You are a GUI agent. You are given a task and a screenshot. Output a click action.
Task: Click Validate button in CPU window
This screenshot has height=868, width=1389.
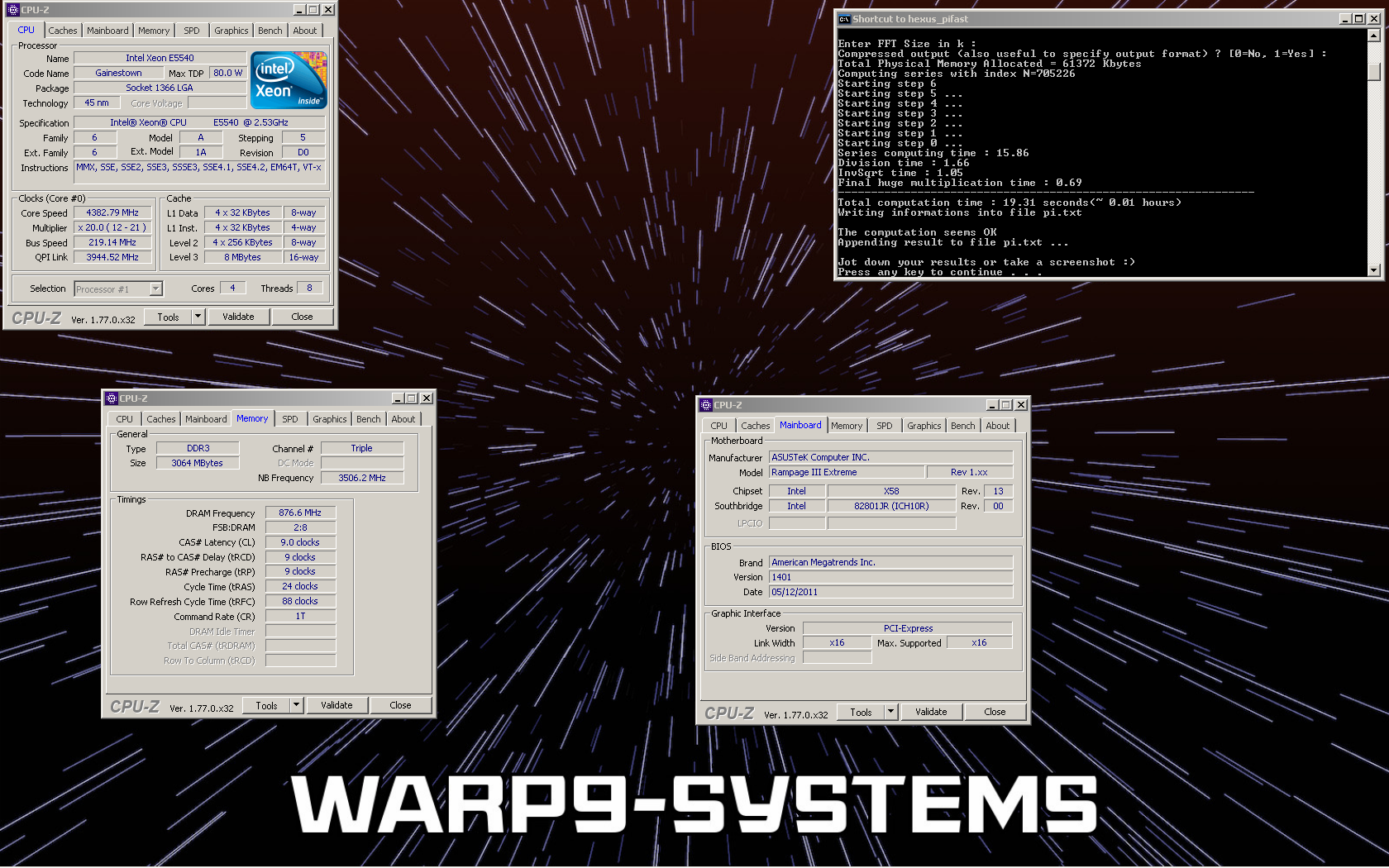[x=238, y=317]
